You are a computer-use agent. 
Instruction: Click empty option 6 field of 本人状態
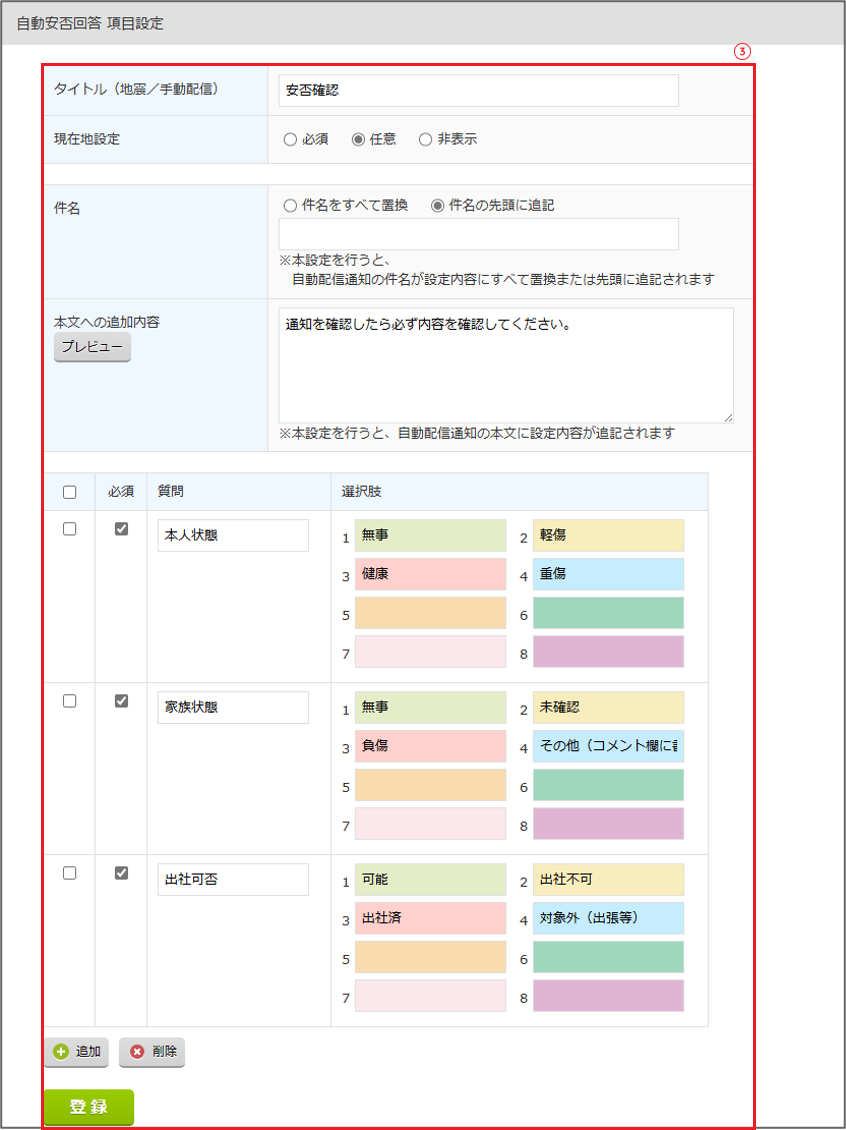point(609,613)
